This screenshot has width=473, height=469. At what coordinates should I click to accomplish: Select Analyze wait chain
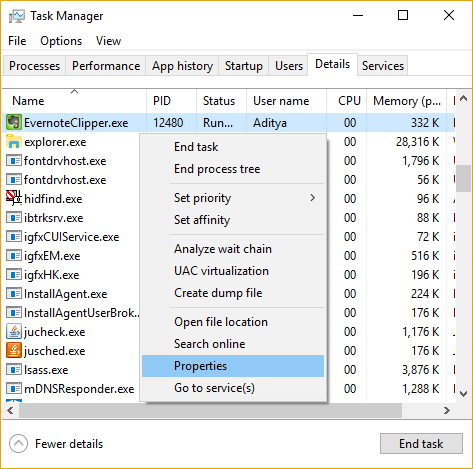pyautogui.click(x=233, y=249)
